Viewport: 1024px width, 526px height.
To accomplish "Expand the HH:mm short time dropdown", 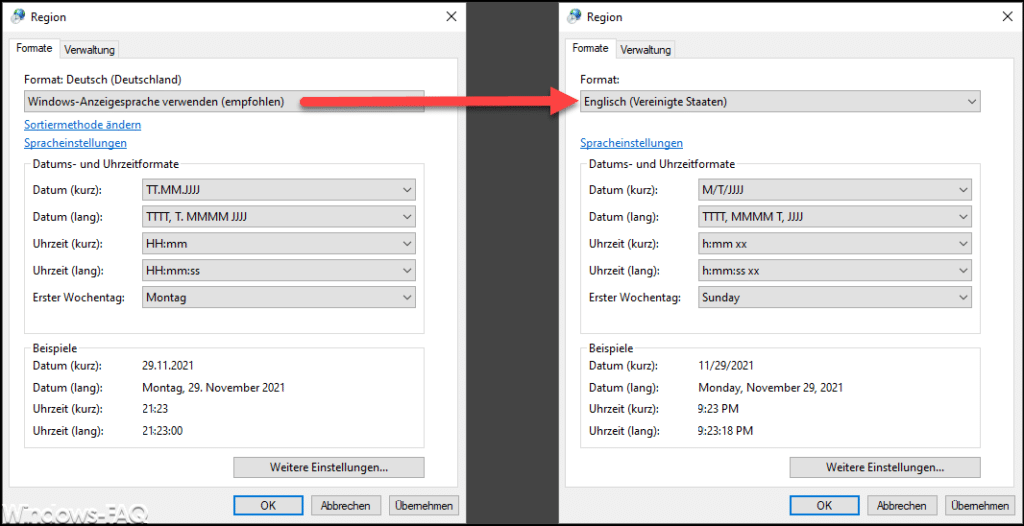I will pyautogui.click(x=278, y=244).
